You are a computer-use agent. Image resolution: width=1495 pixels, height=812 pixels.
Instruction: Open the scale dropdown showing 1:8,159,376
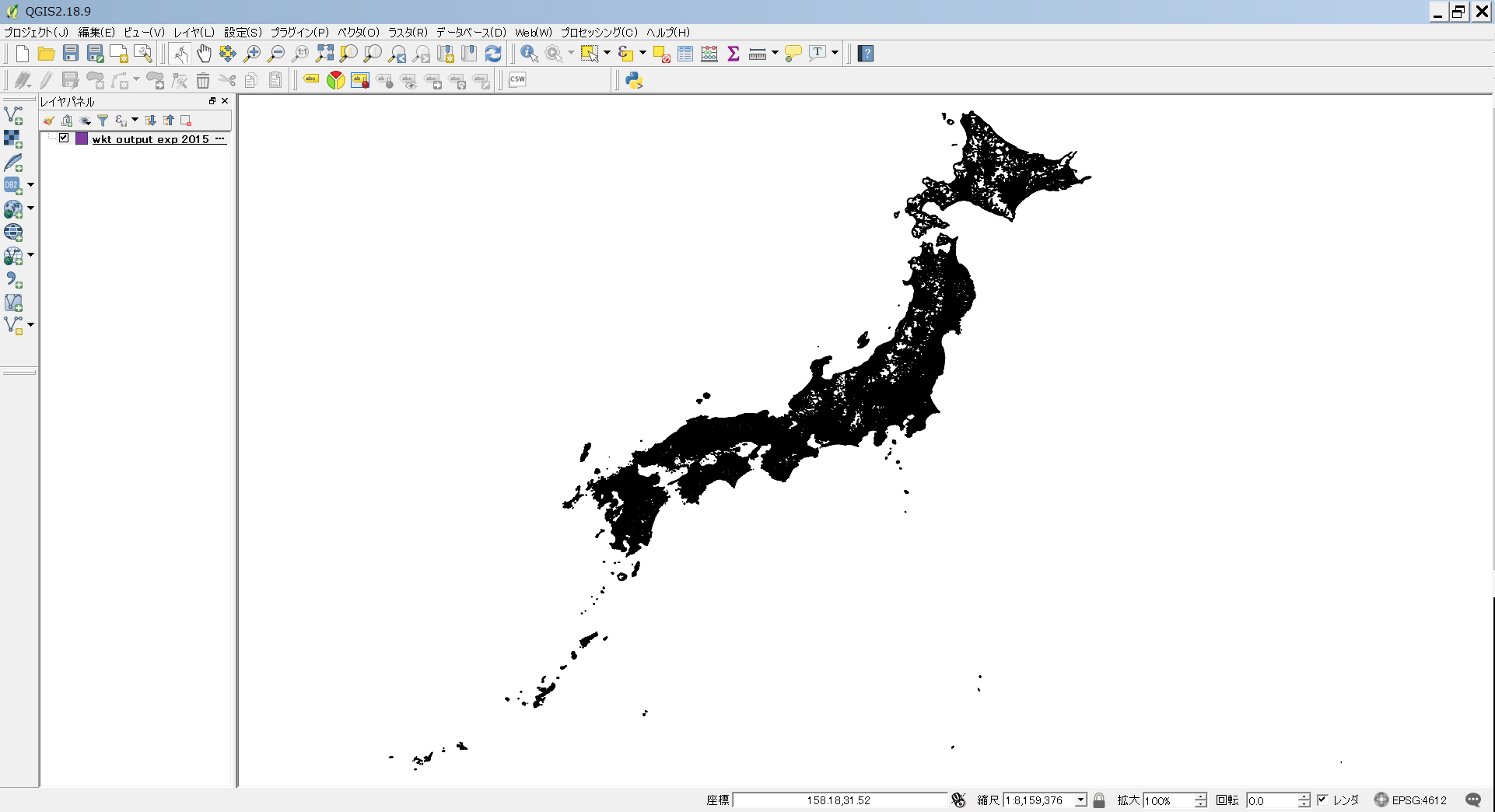coord(1080,800)
